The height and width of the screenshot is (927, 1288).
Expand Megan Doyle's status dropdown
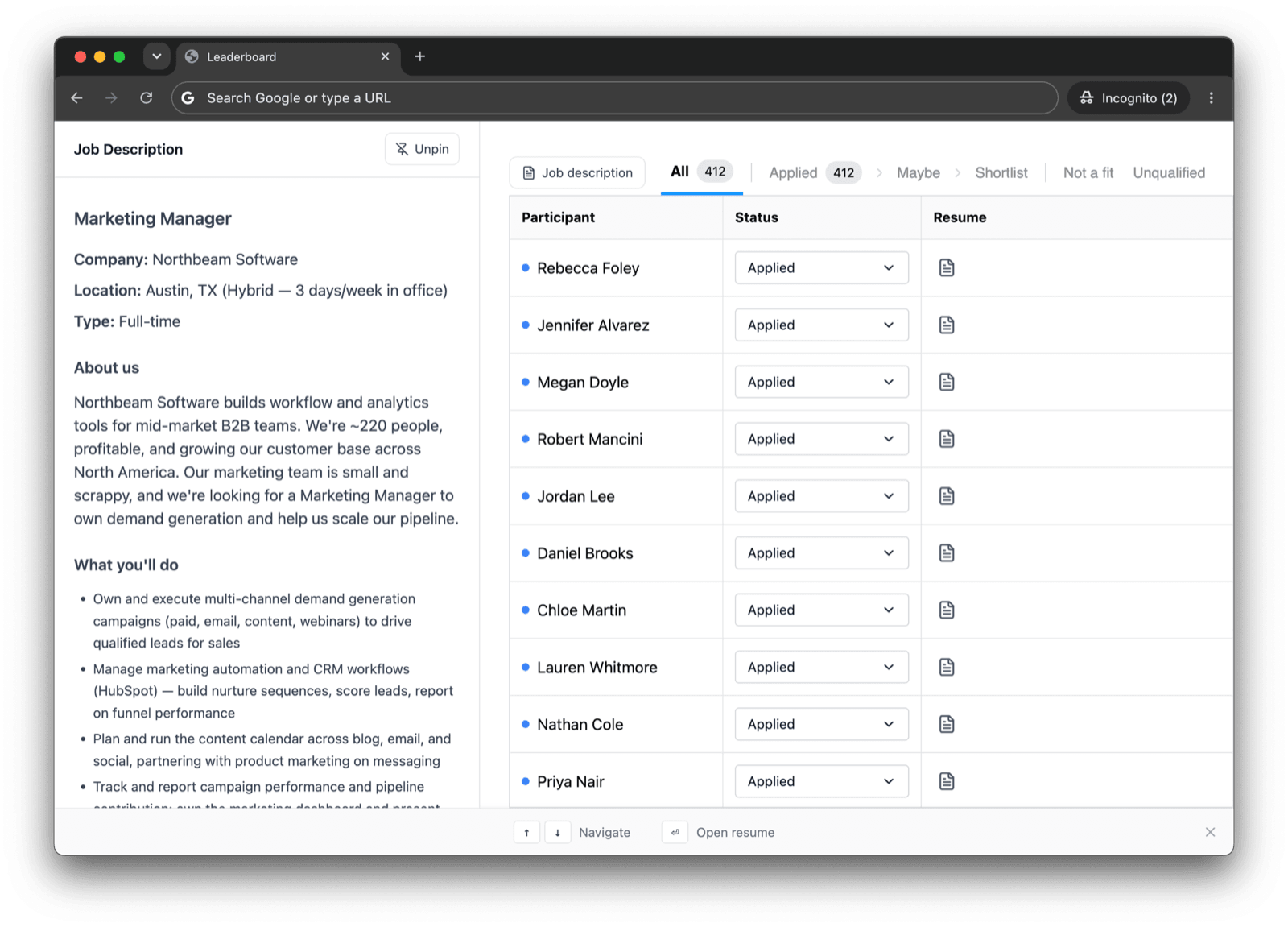click(821, 382)
